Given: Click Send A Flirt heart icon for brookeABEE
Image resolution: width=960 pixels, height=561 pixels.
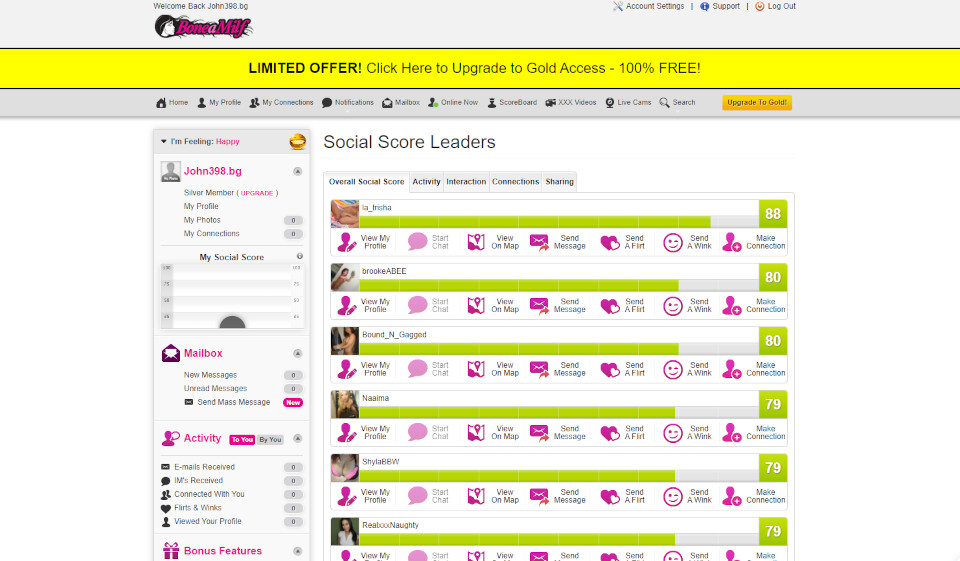Looking at the screenshot, I should coord(610,305).
